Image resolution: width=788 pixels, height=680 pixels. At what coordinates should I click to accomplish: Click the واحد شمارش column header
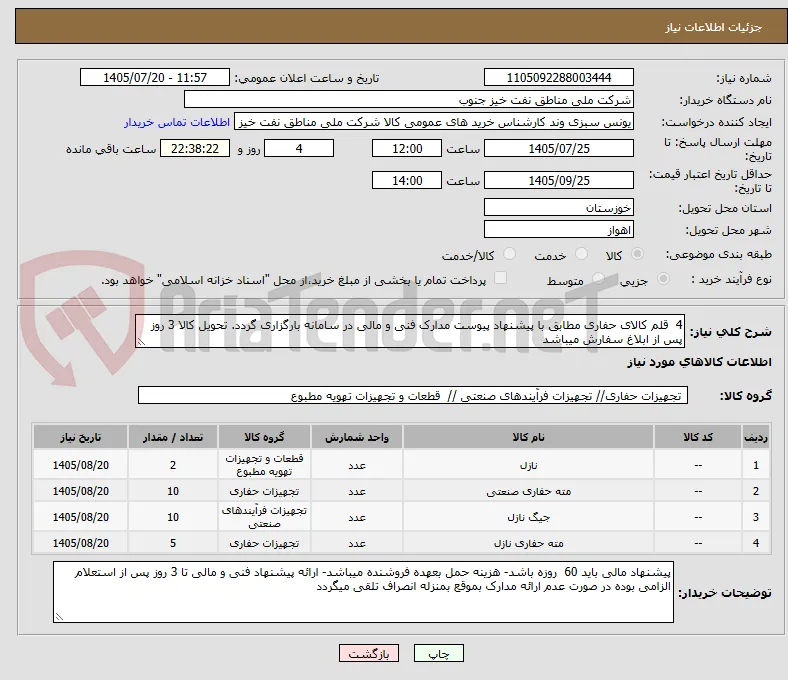(x=357, y=437)
